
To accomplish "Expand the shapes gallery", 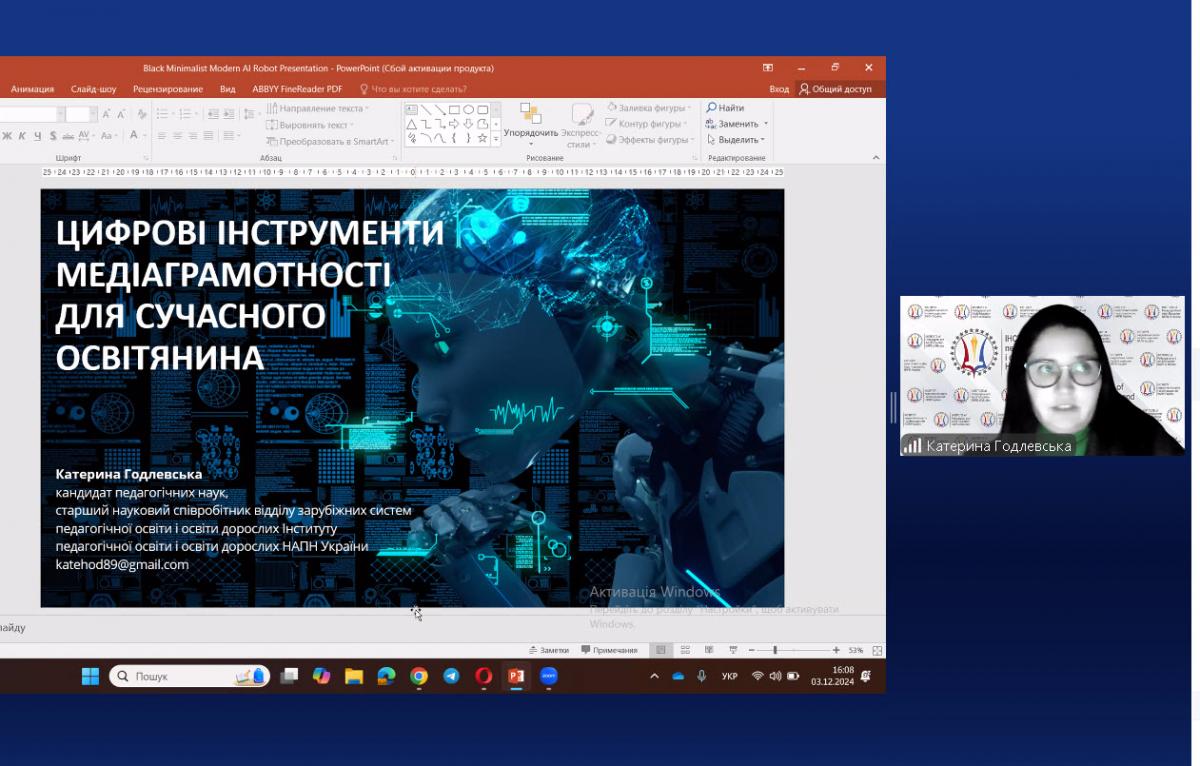I will (496, 139).
